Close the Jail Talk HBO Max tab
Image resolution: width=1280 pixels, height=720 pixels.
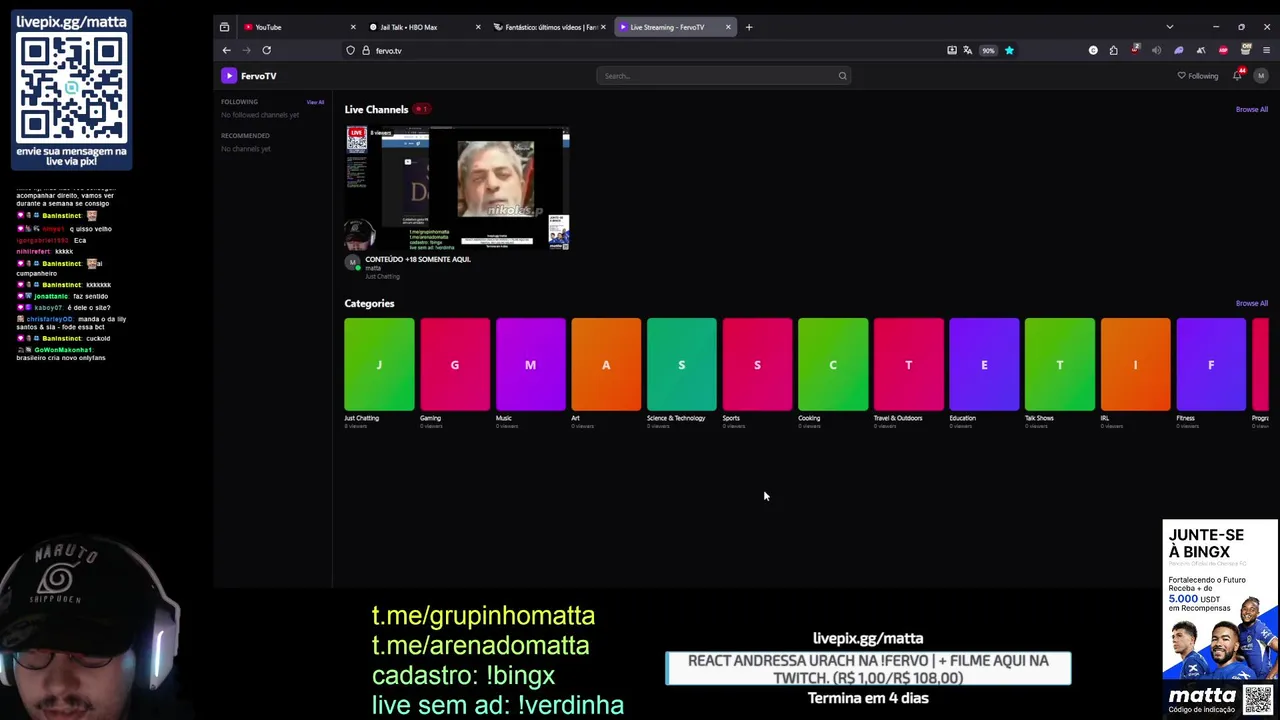pyautogui.click(x=478, y=27)
